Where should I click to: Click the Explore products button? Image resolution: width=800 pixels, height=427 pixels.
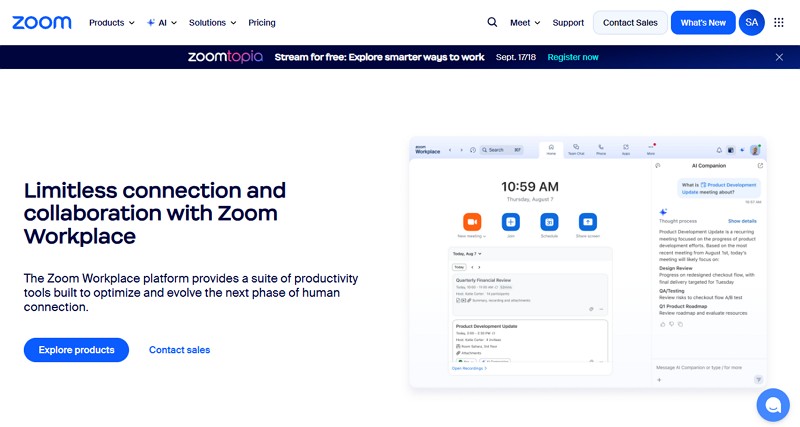tap(77, 350)
